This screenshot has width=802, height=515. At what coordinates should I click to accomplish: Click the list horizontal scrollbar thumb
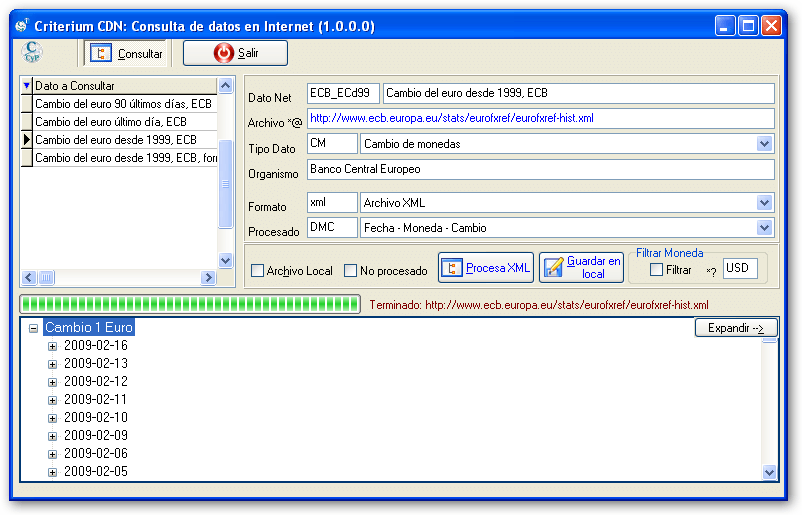[46, 277]
